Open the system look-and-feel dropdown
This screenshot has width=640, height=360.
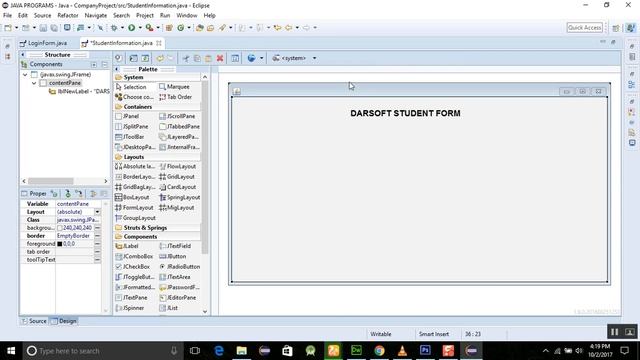pyautogui.click(x=314, y=58)
